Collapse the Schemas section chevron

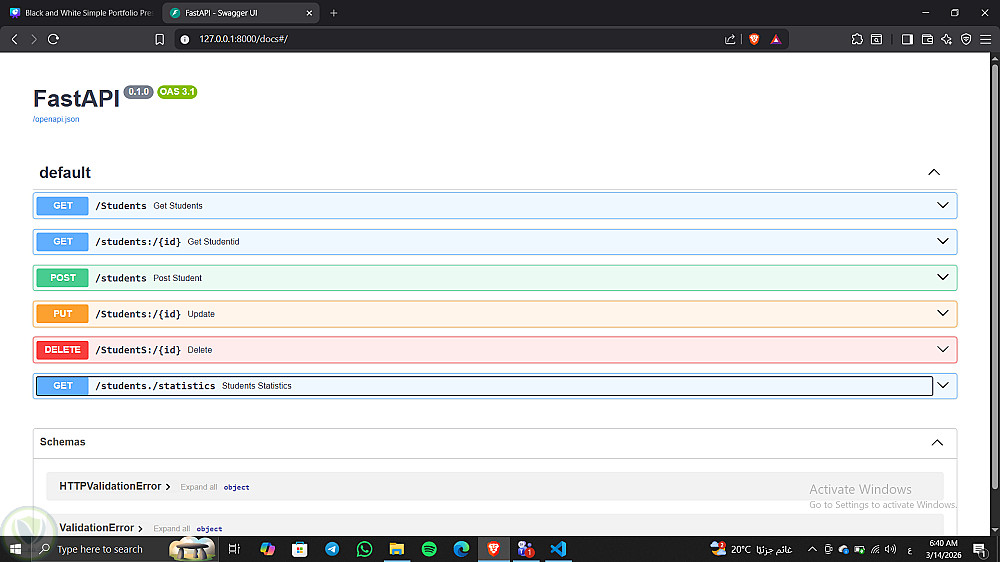point(937,443)
